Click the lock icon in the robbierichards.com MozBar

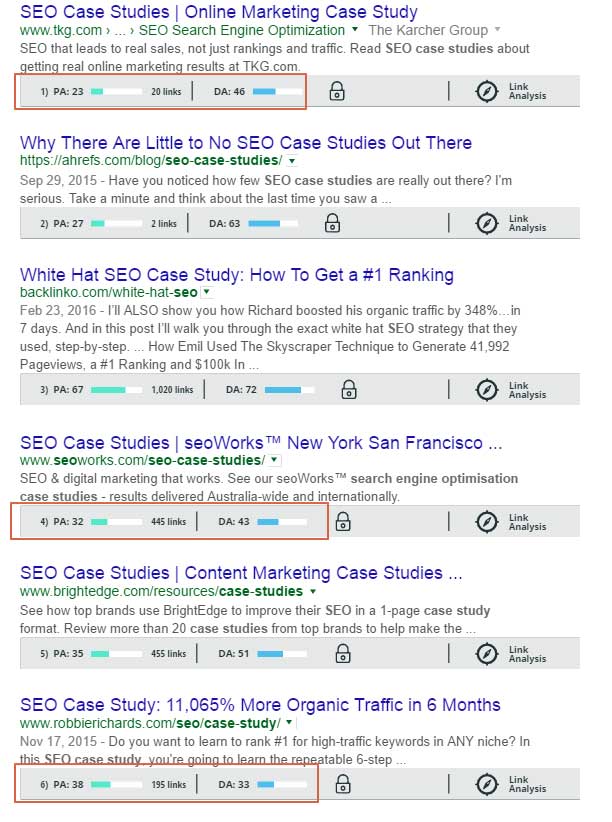pyautogui.click(x=340, y=785)
